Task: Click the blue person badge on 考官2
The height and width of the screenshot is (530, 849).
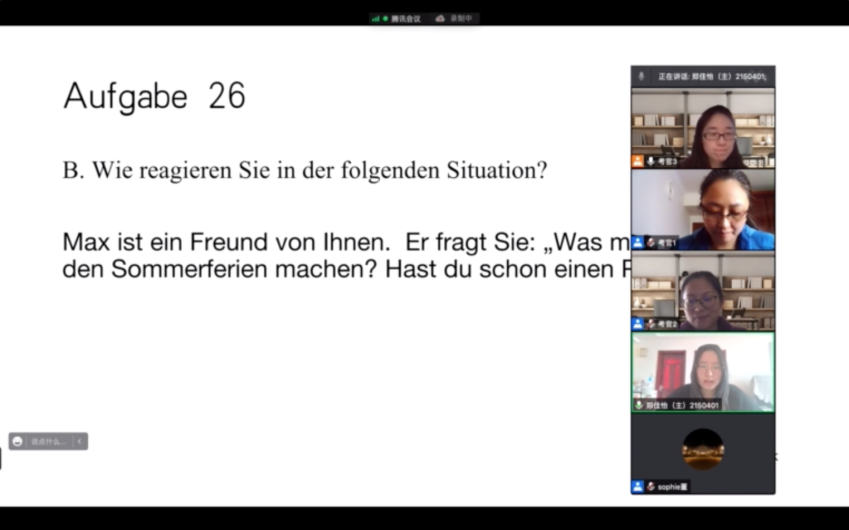Action: click(x=637, y=324)
